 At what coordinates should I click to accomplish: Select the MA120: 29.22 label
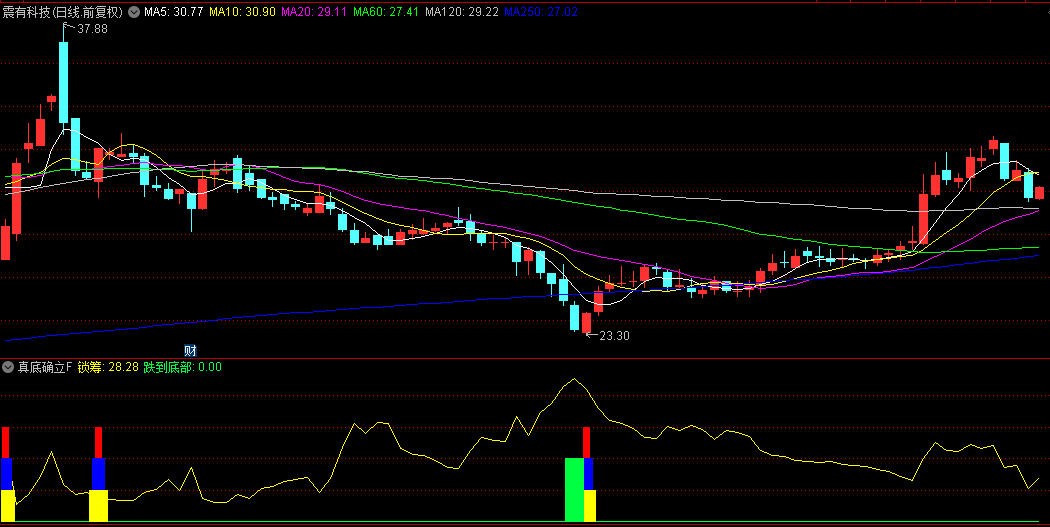point(462,12)
